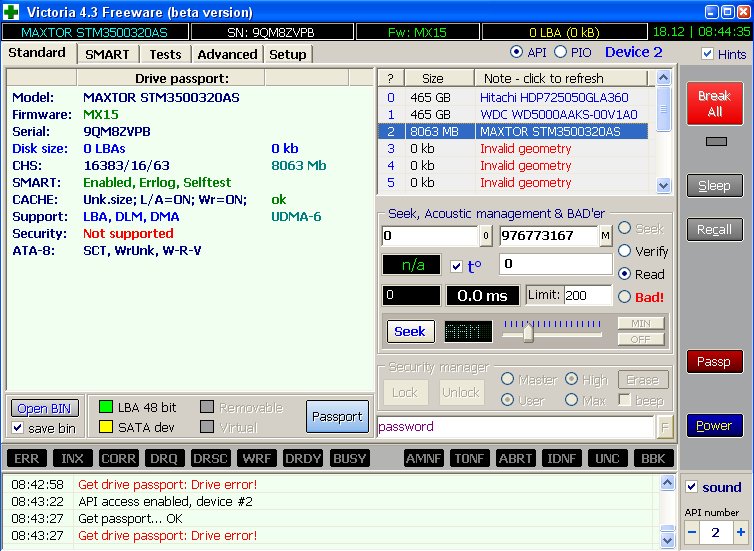
Task: Click the DRDY status indicator
Action: pyautogui.click(x=303, y=459)
